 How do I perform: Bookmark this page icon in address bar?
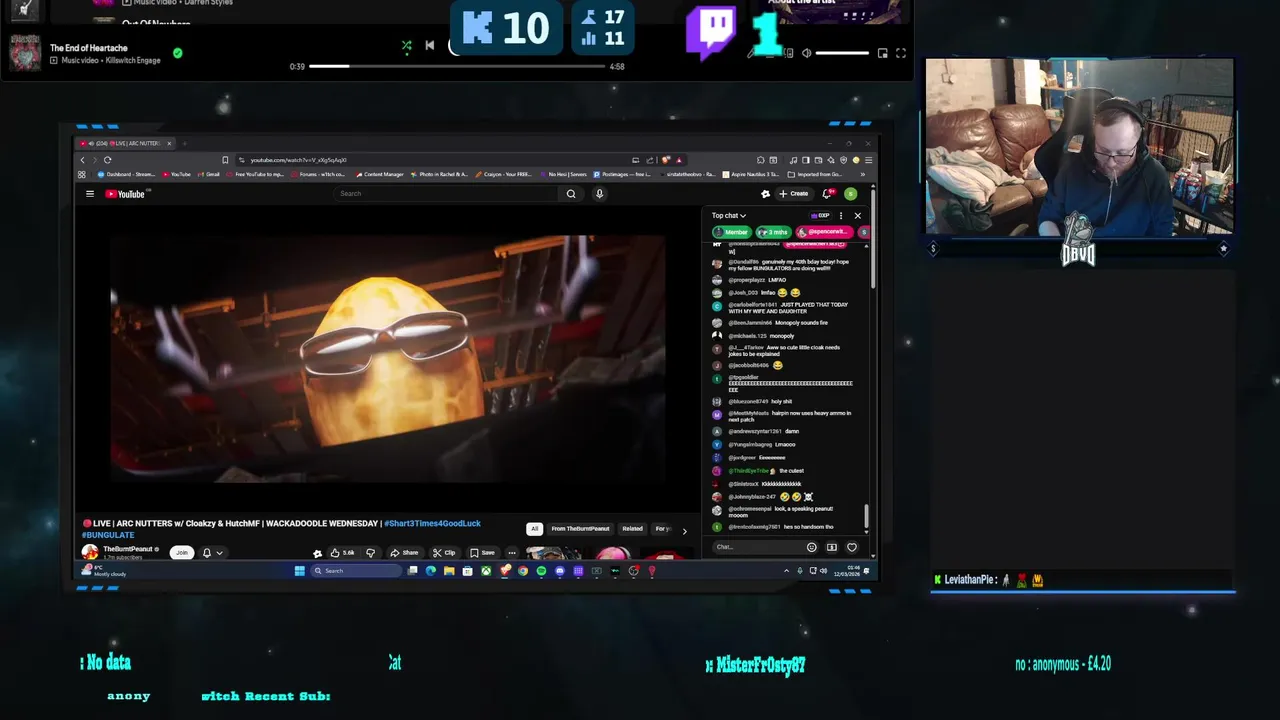click(225, 160)
